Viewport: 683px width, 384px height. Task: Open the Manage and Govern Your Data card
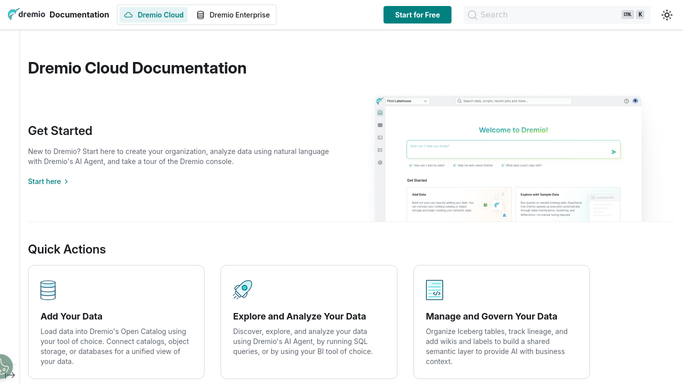pos(501,322)
